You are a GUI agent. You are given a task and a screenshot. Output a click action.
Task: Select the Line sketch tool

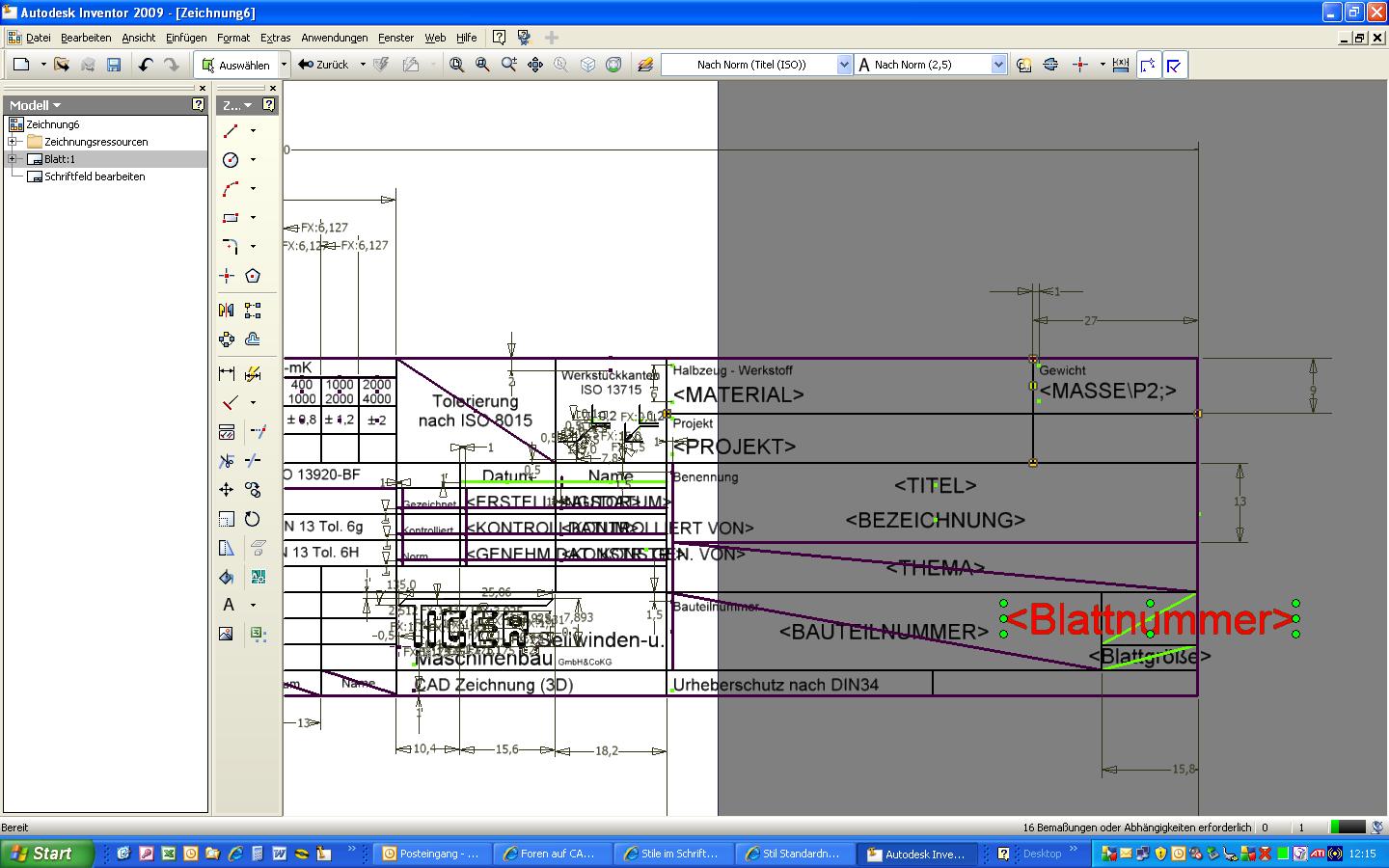tap(231, 130)
